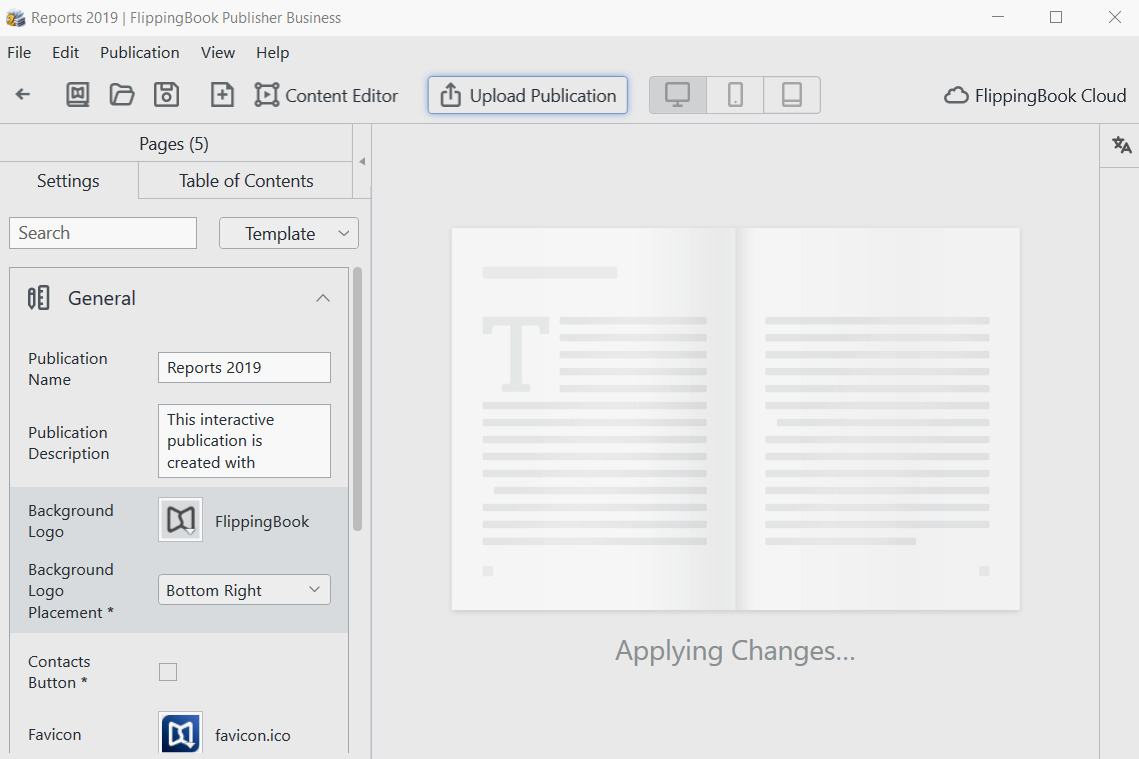Image resolution: width=1139 pixels, height=759 pixels.
Task: Click the Background Logo image thumbnail
Action: [x=180, y=520]
